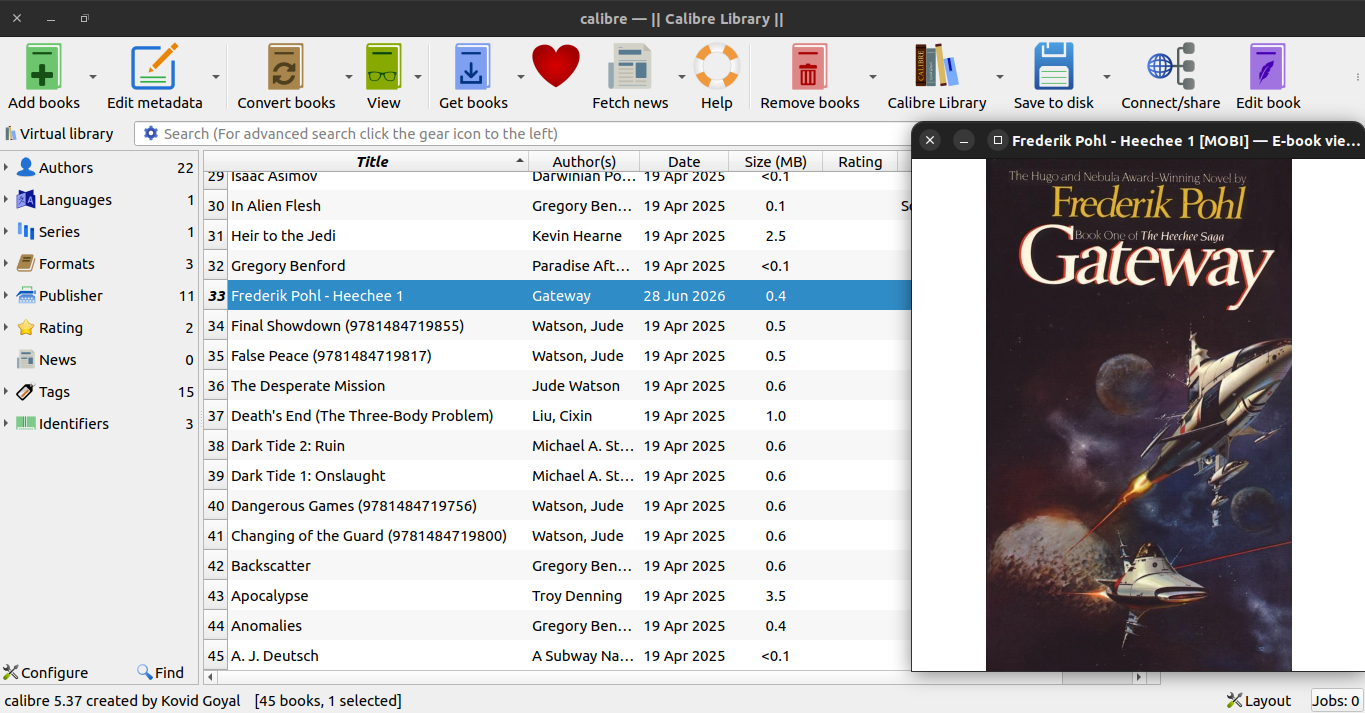
Task: Select the row 'Death's End (The Three-Body Problem)'
Action: coord(558,416)
